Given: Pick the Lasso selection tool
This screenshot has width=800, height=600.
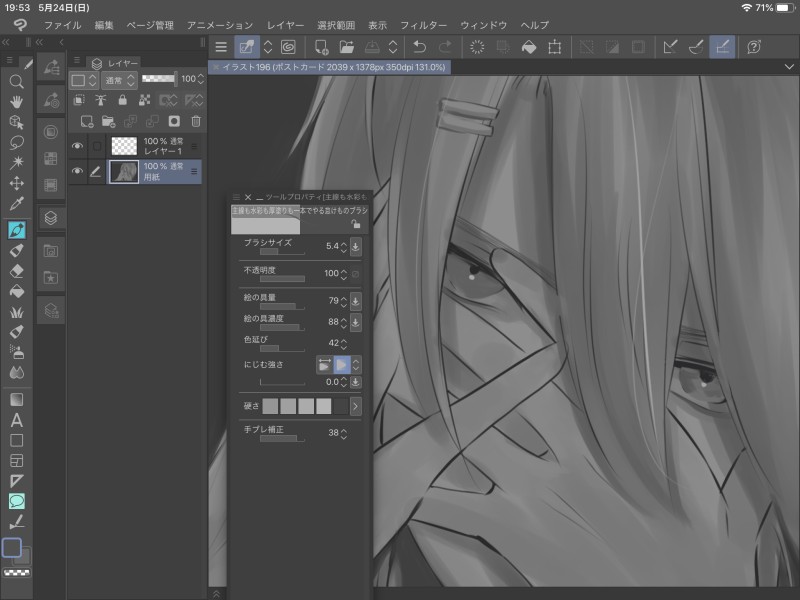Looking at the screenshot, I should [x=16, y=142].
